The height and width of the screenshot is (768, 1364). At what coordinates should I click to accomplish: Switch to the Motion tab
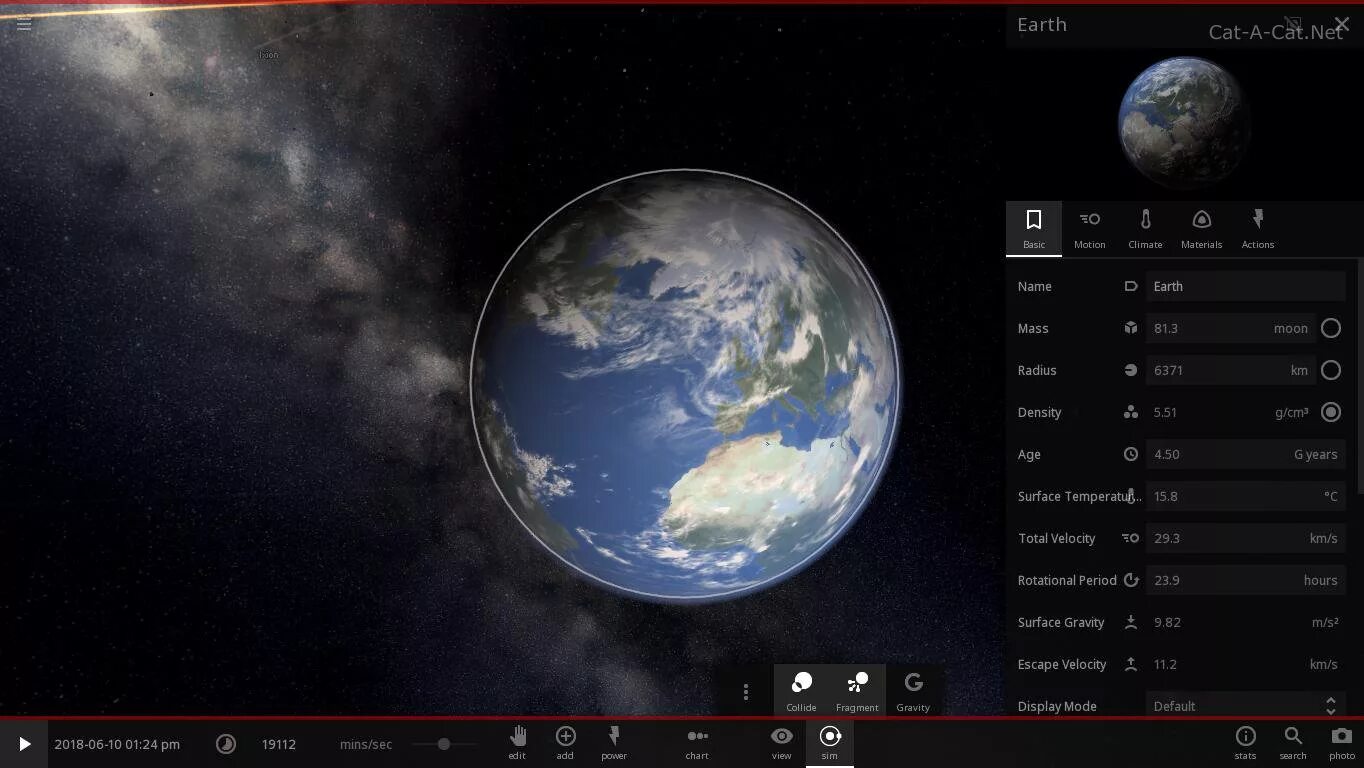1090,229
